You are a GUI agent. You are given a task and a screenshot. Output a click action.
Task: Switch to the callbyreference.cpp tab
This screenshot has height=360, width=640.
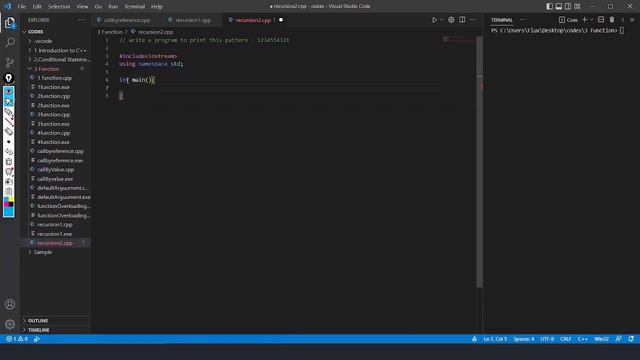coord(127,20)
